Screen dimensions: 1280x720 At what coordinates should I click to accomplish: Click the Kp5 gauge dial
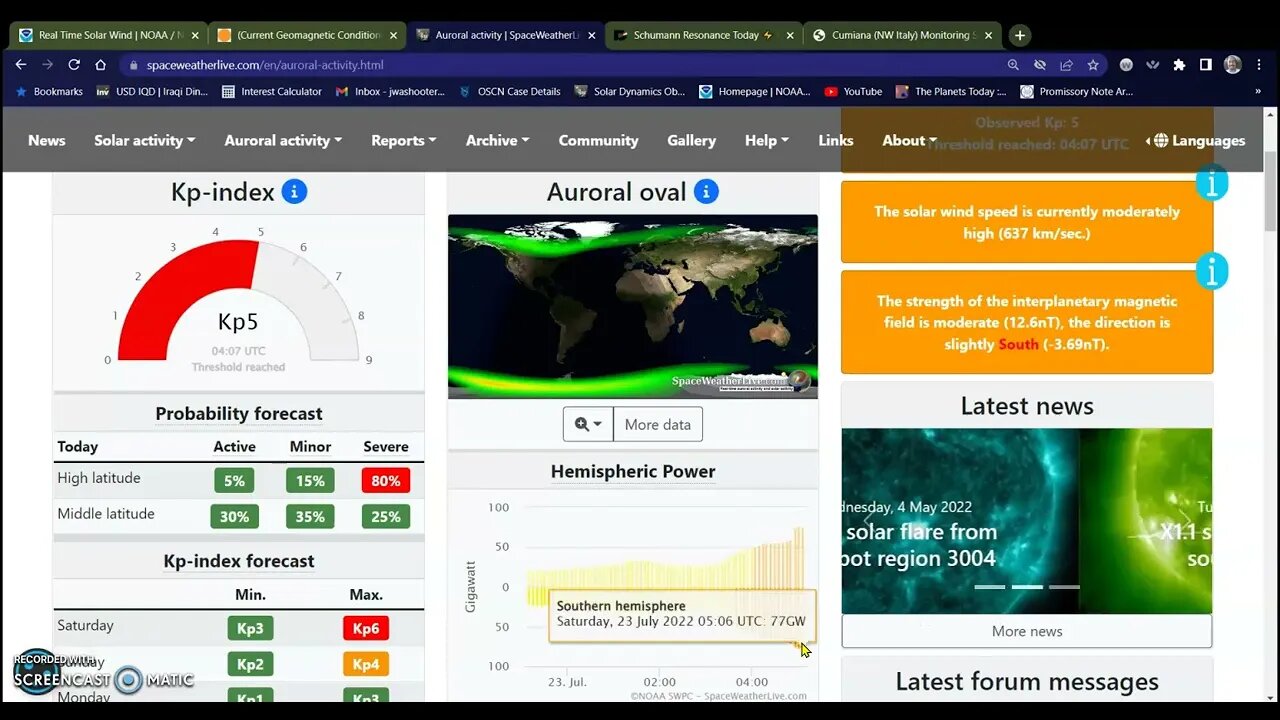tap(238, 300)
